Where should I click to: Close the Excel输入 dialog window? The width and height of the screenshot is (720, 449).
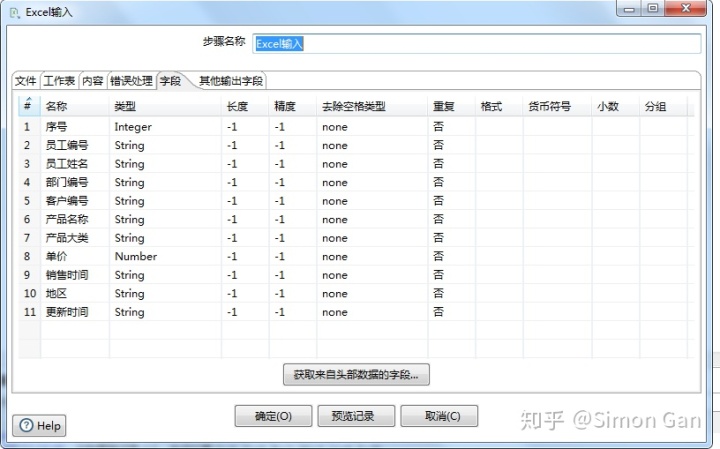[x=686, y=9]
